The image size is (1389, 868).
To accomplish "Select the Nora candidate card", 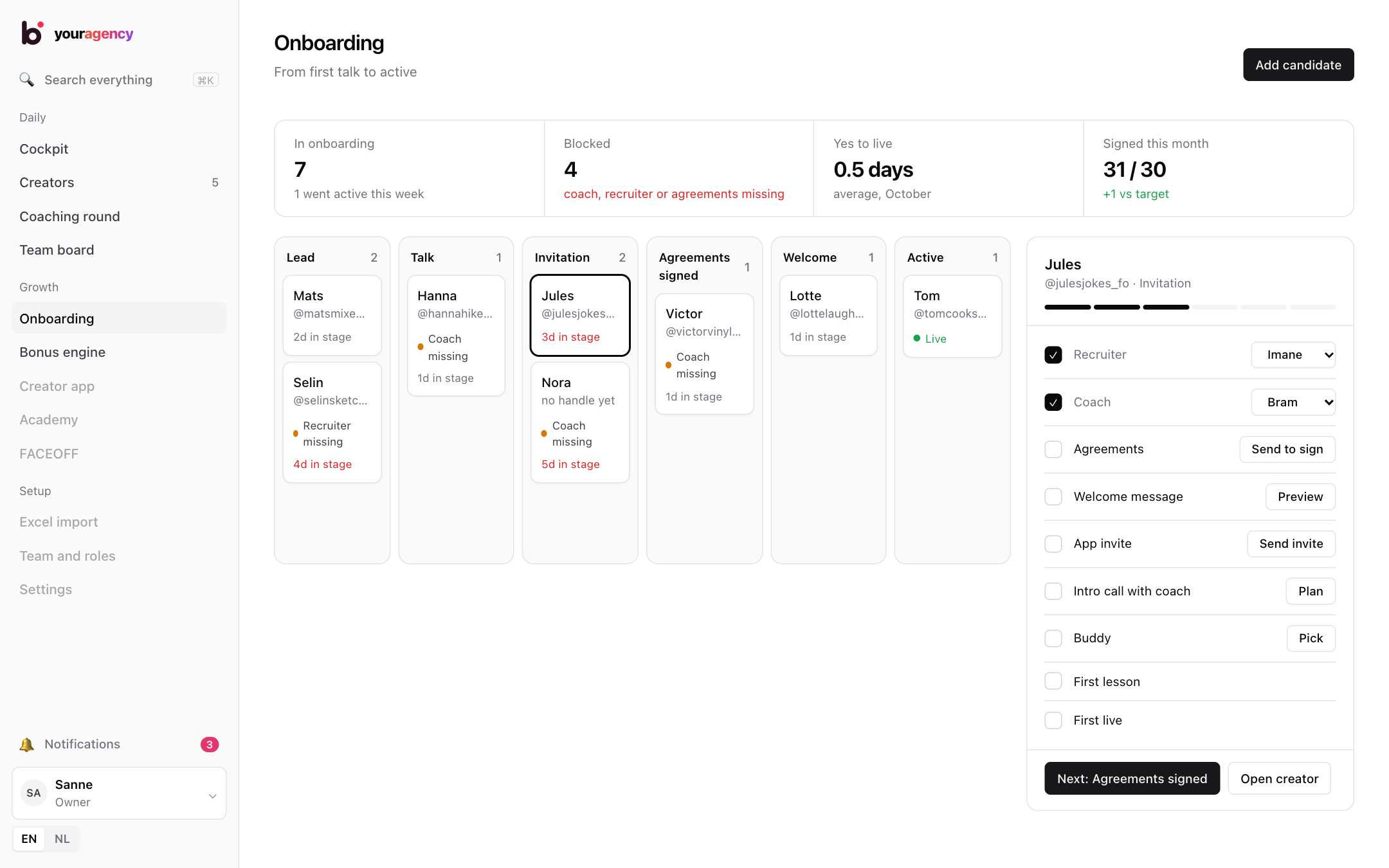I will pos(579,422).
